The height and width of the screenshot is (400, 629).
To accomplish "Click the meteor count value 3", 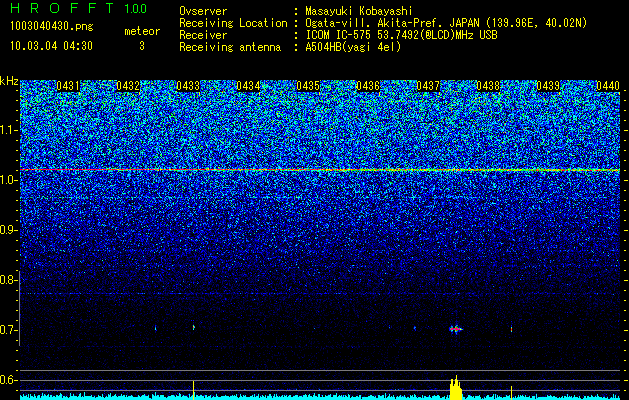I will pos(142,46).
